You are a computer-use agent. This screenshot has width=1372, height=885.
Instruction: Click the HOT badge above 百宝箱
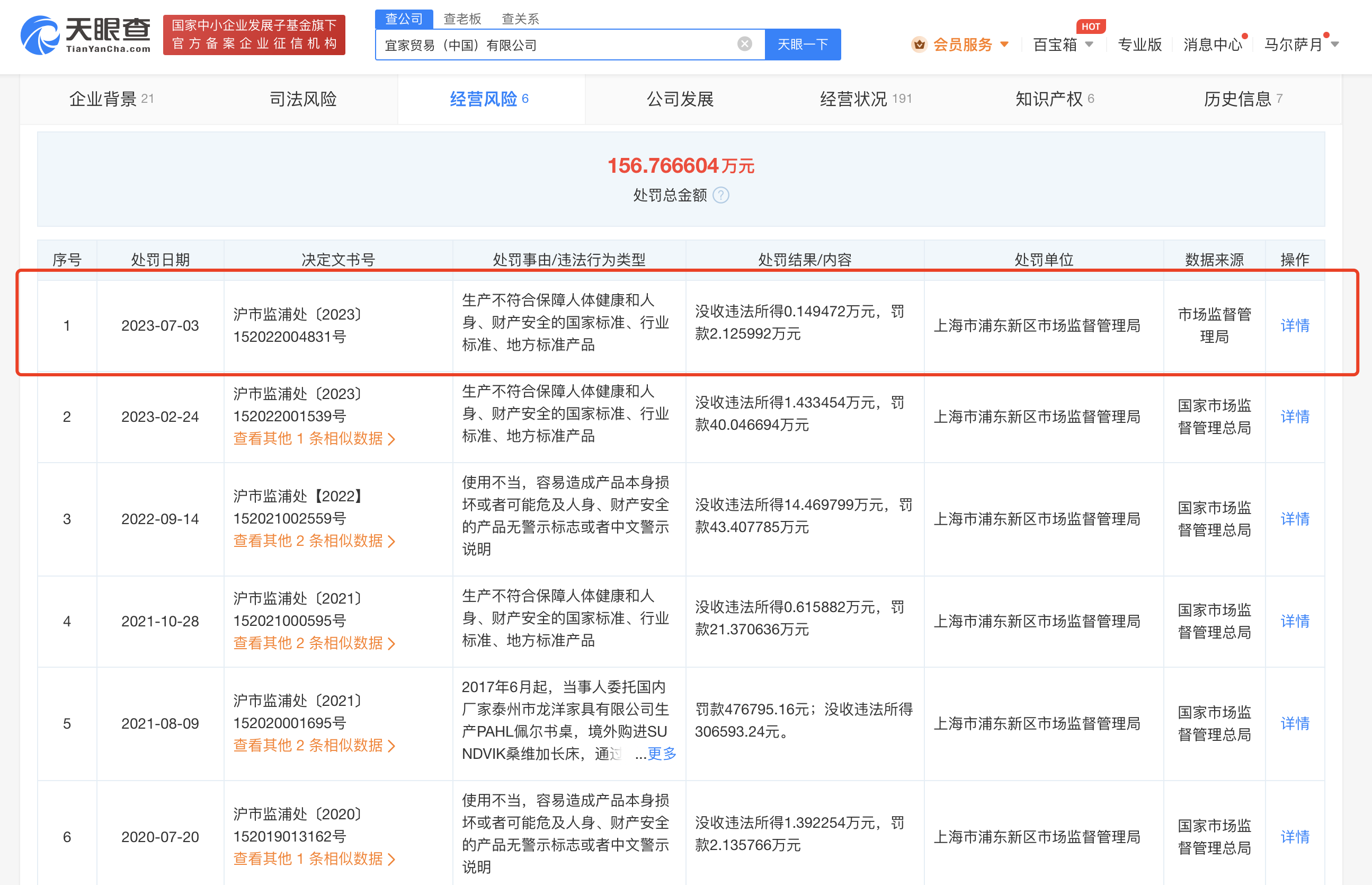point(1090,26)
